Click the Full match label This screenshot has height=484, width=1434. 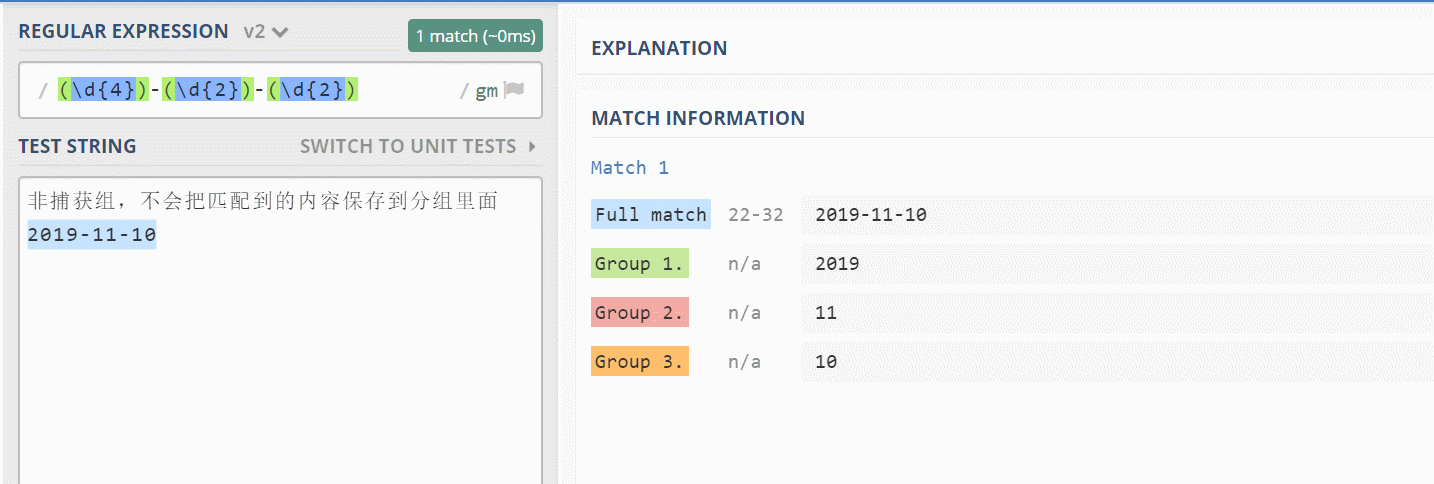pyautogui.click(x=651, y=214)
